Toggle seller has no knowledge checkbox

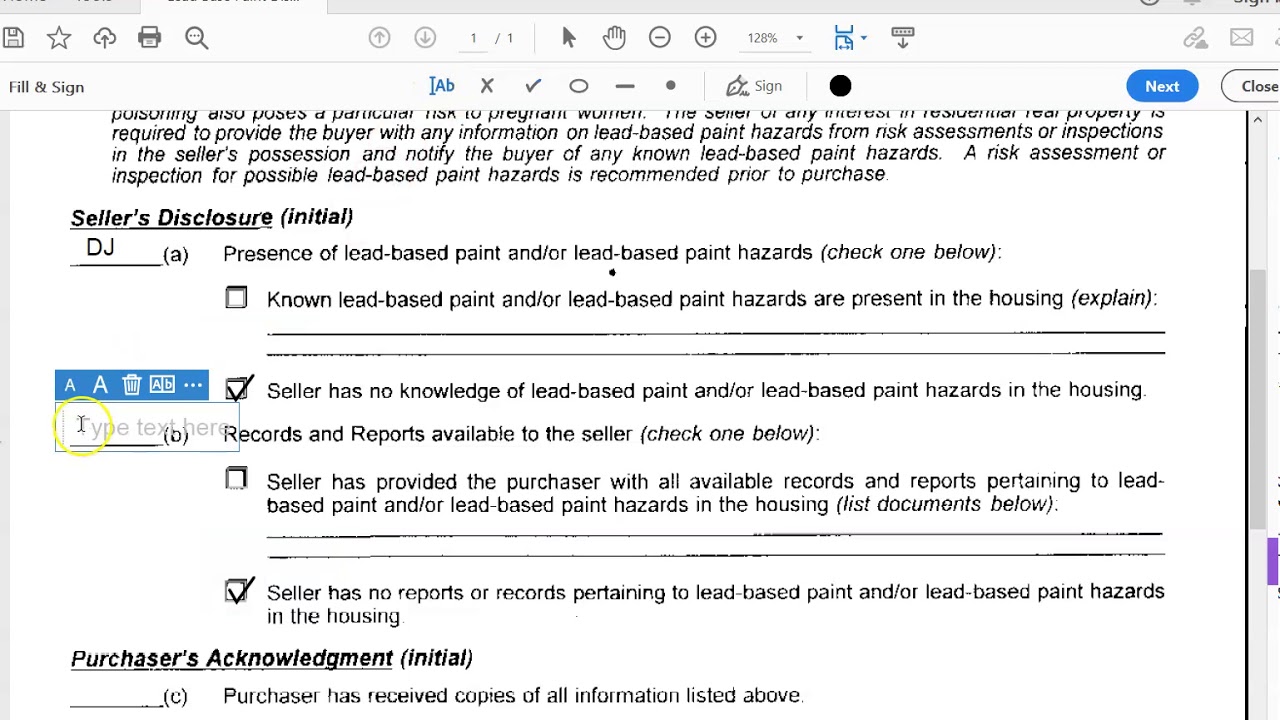tap(237, 389)
